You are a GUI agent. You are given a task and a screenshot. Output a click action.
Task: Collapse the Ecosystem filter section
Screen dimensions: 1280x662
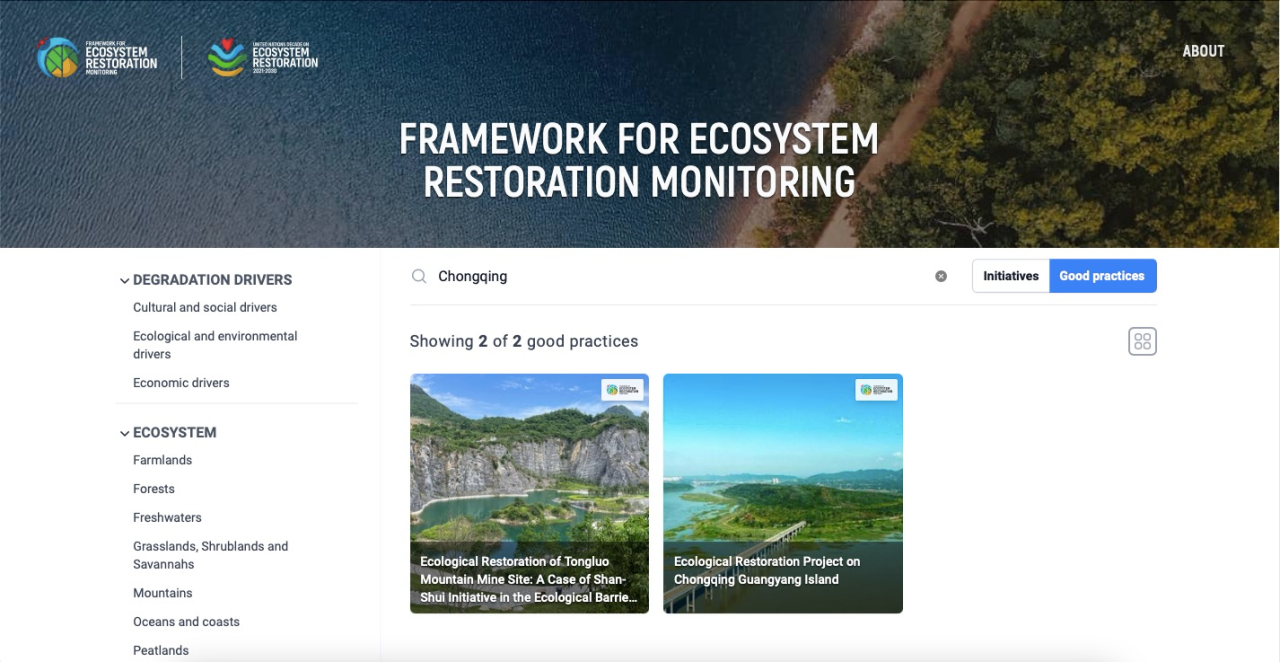coord(125,433)
